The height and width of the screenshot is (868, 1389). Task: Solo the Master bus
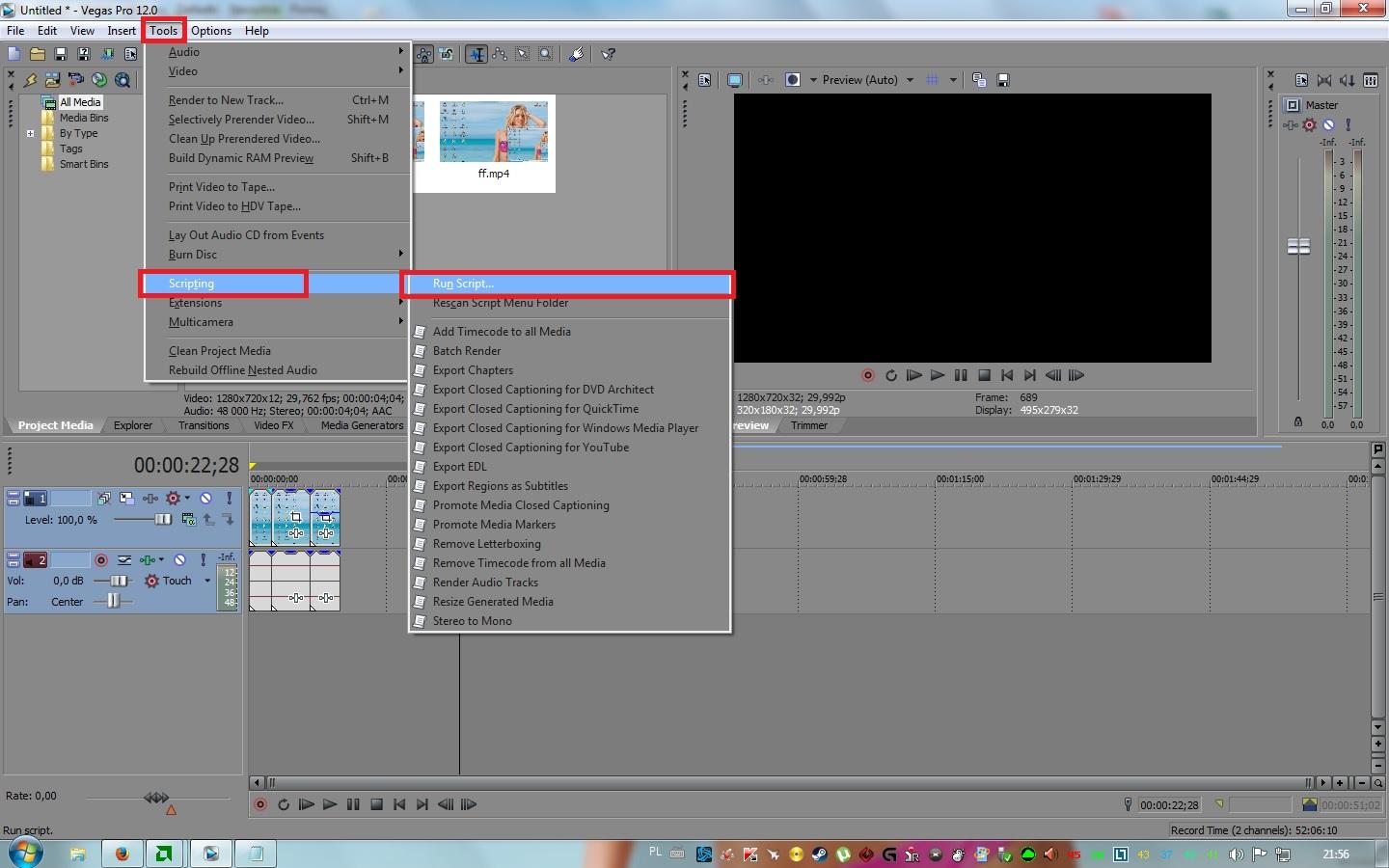point(1348,124)
